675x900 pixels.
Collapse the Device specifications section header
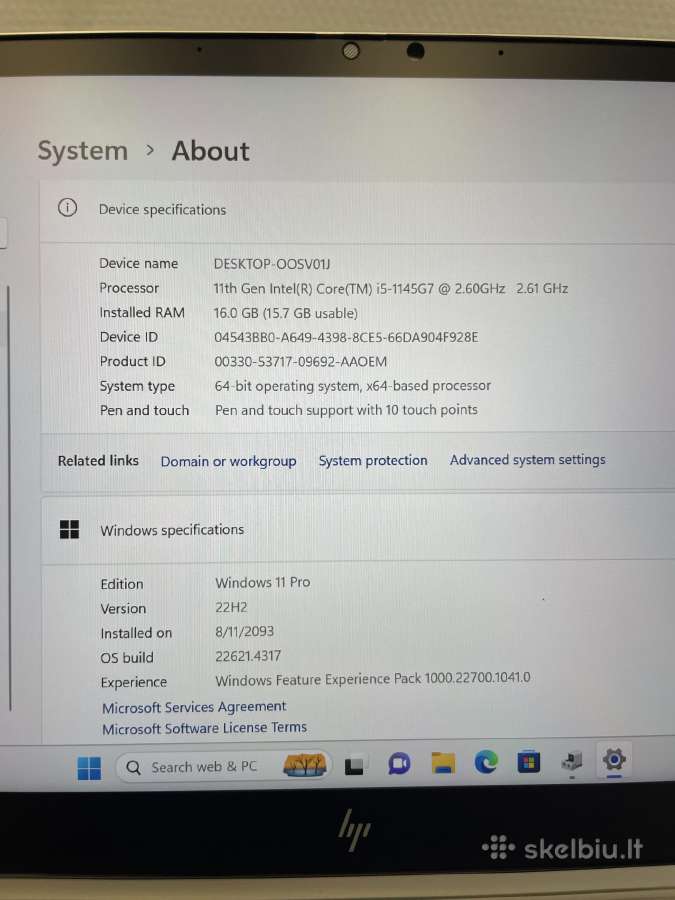tap(357, 211)
